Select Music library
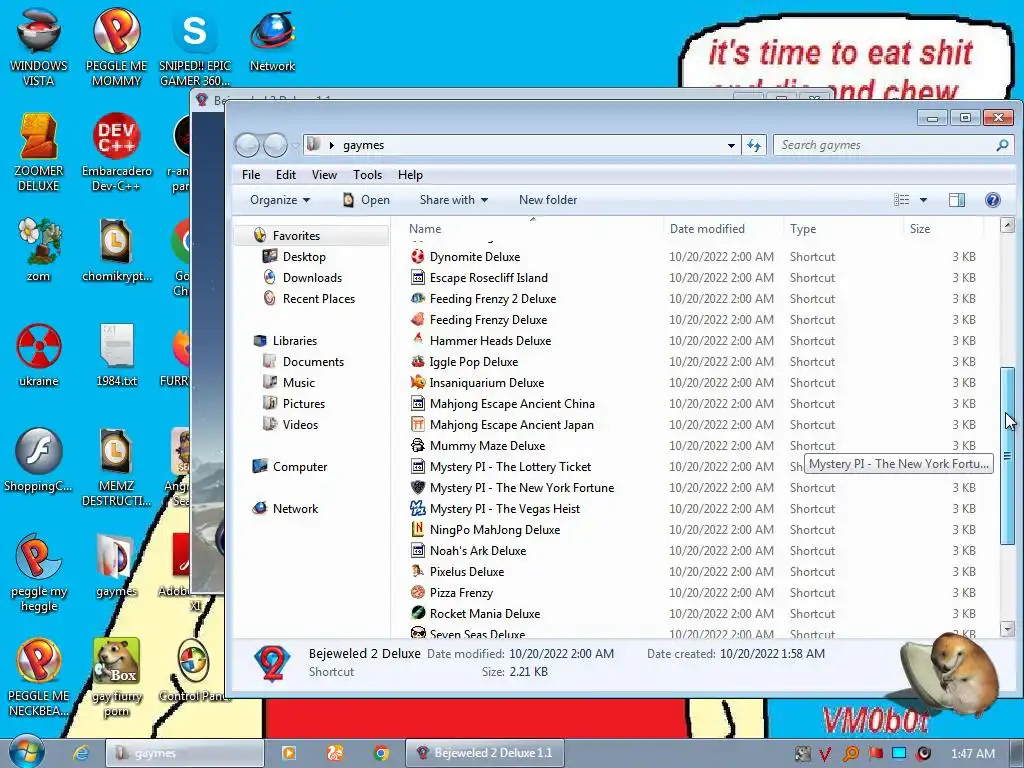 298,382
